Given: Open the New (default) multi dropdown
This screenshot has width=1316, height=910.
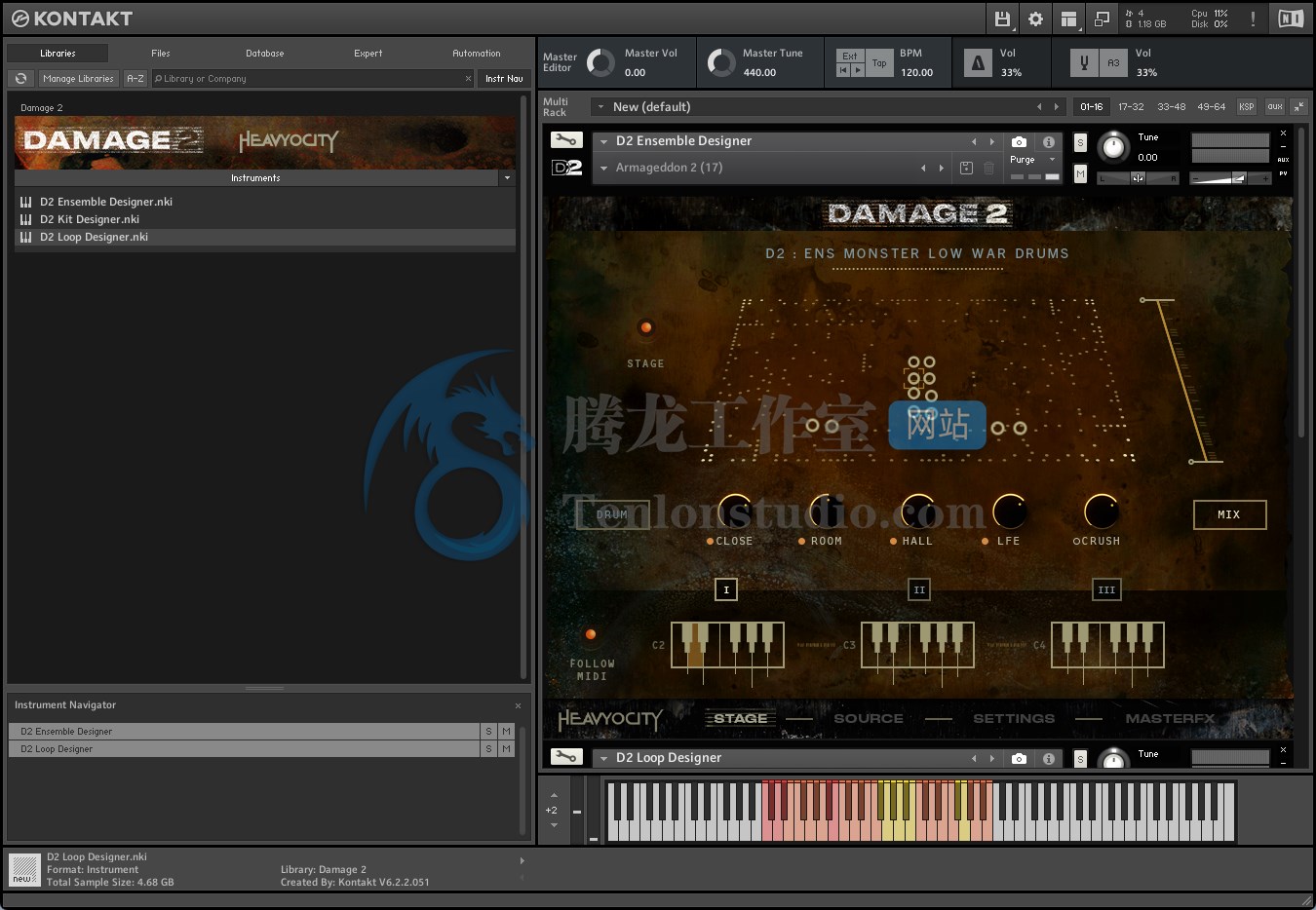Looking at the screenshot, I should click(x=600, y=107).
